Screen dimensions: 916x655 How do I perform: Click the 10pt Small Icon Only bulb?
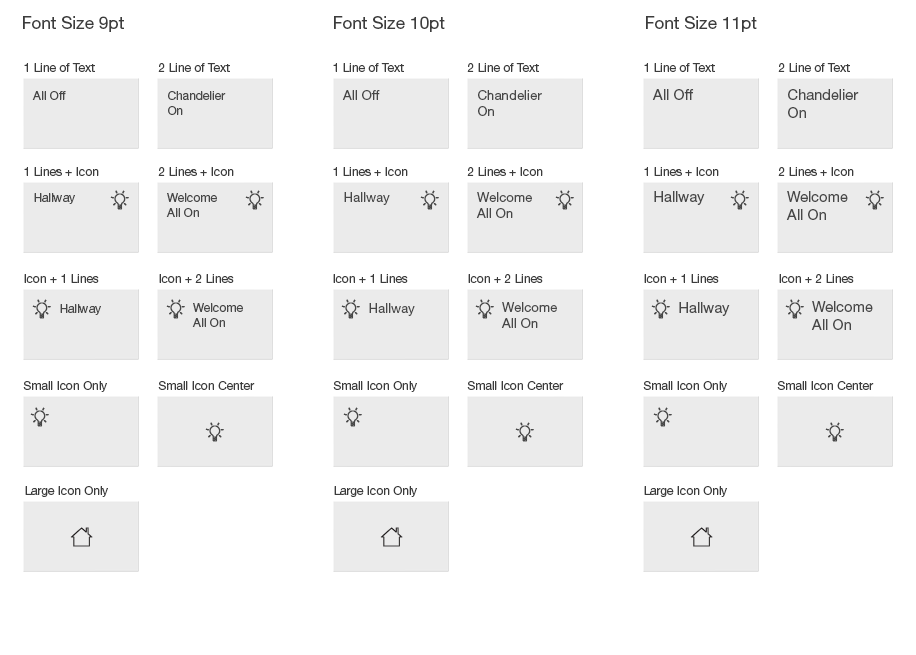coord(353,417)
